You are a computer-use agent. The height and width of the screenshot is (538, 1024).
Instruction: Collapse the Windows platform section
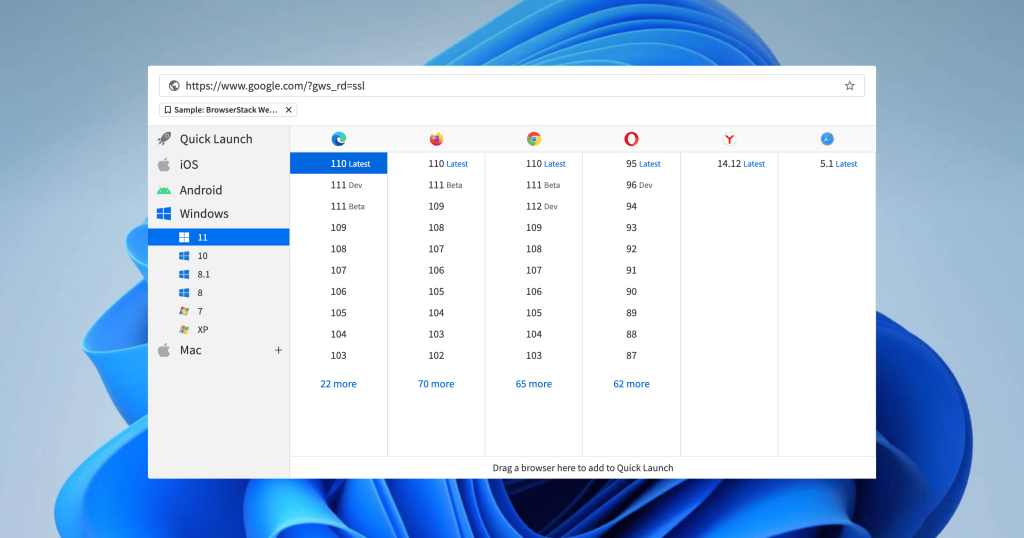(x=204, y=214)
